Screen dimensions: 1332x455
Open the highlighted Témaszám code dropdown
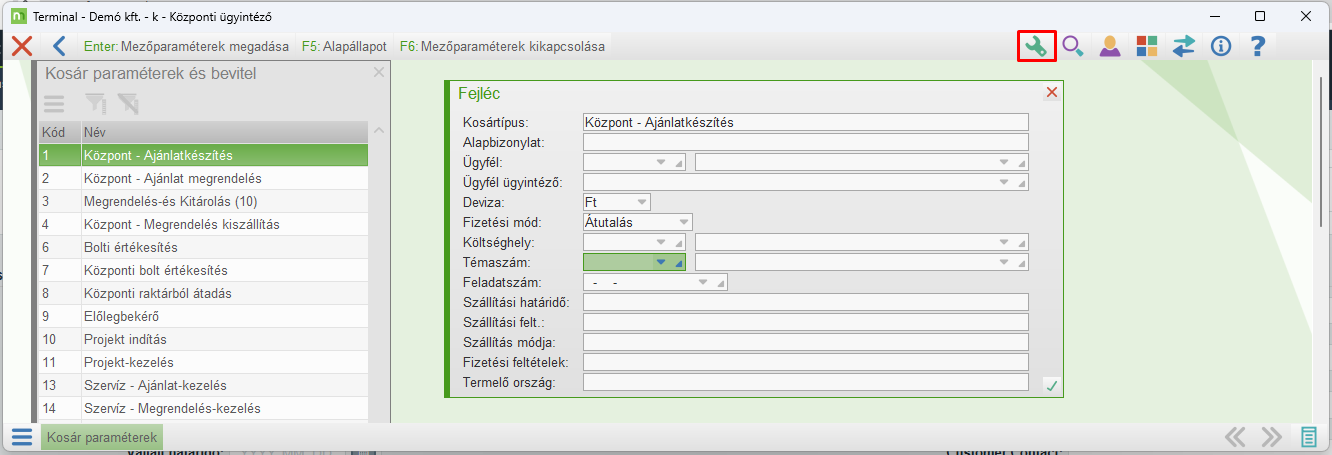click(x=660, y=262)
